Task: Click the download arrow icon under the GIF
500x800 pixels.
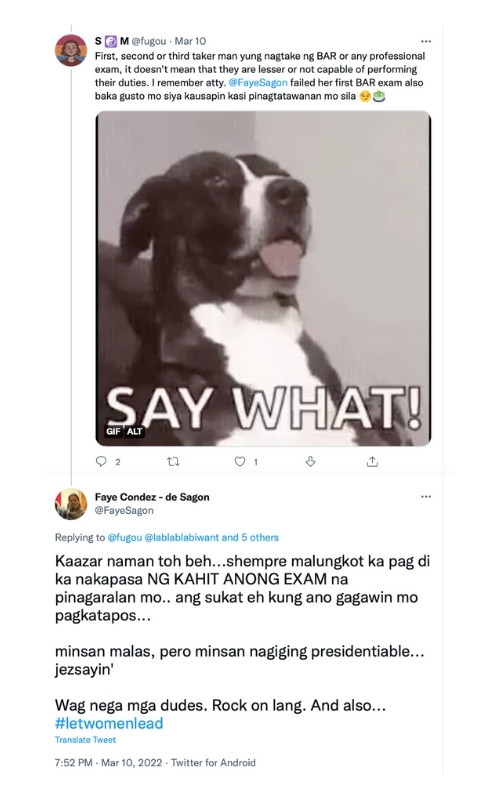Action: point(310,461)
